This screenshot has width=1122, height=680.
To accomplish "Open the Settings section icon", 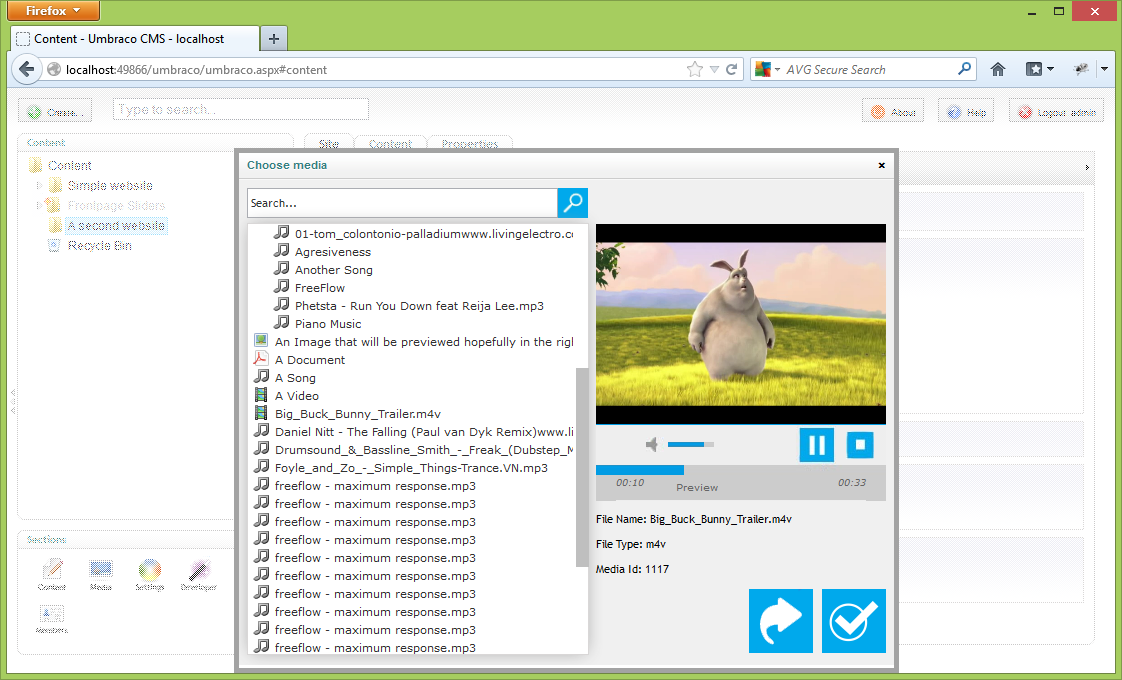I will point(150,574).
